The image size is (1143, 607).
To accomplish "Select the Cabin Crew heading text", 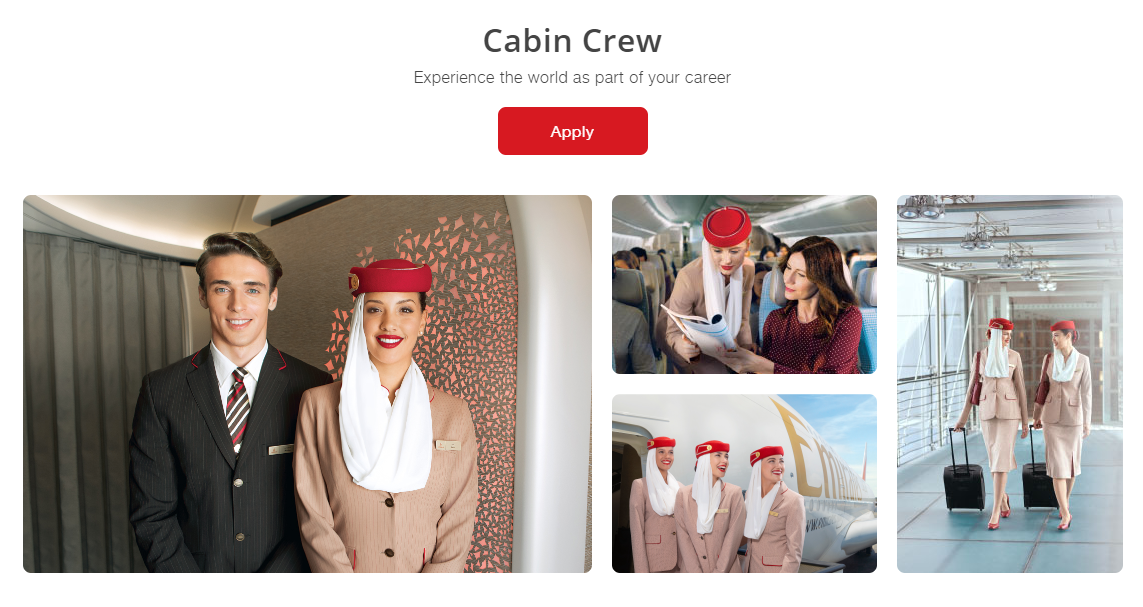I will pyautogui.click(x=572, y=41).
